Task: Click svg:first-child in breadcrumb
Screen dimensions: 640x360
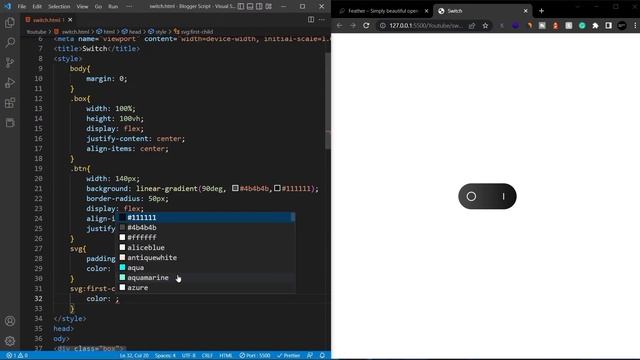Action: [193, 31]
